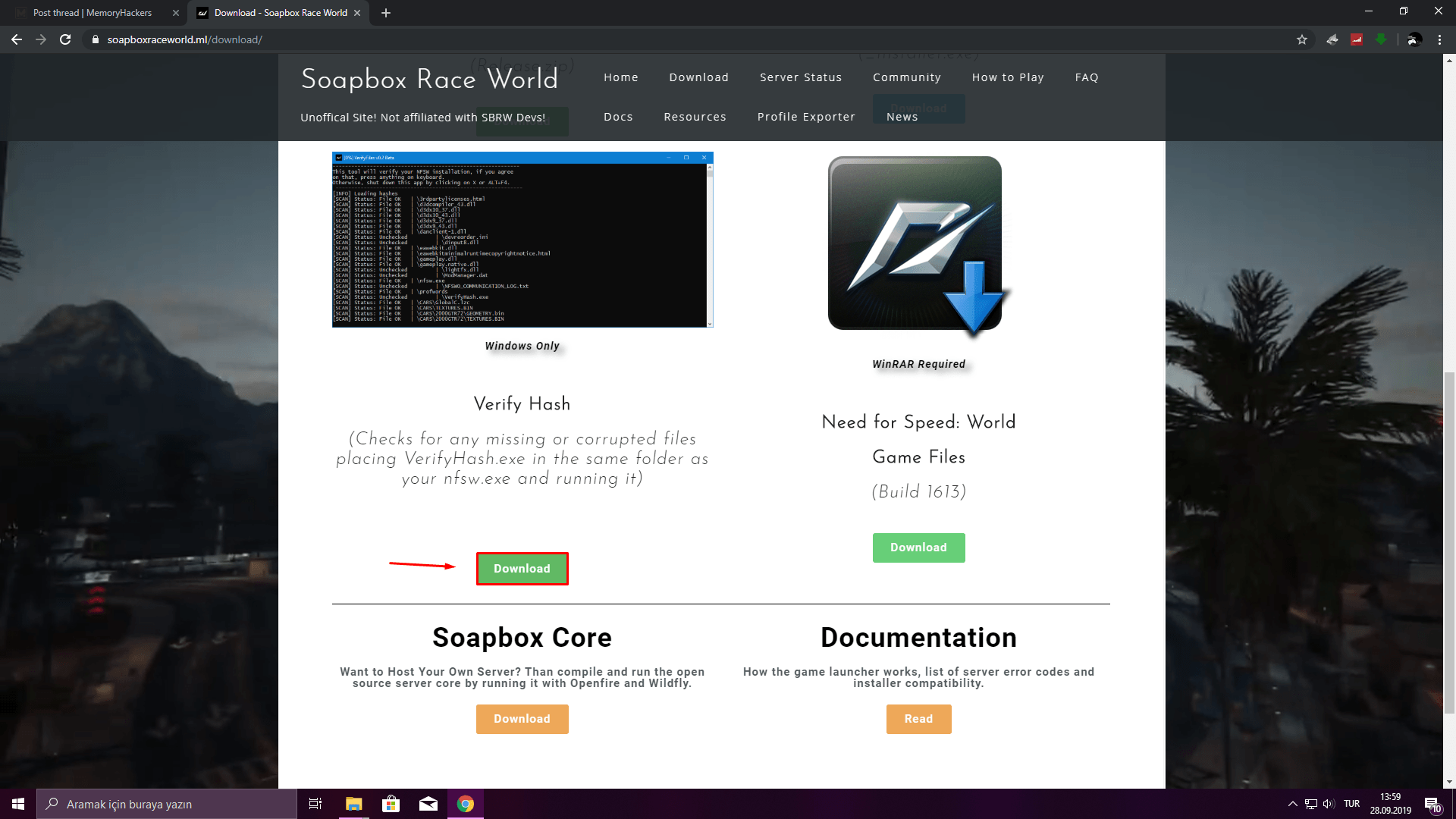
Task: Open File Explorer from taskbar
Action: pos(353,804)
